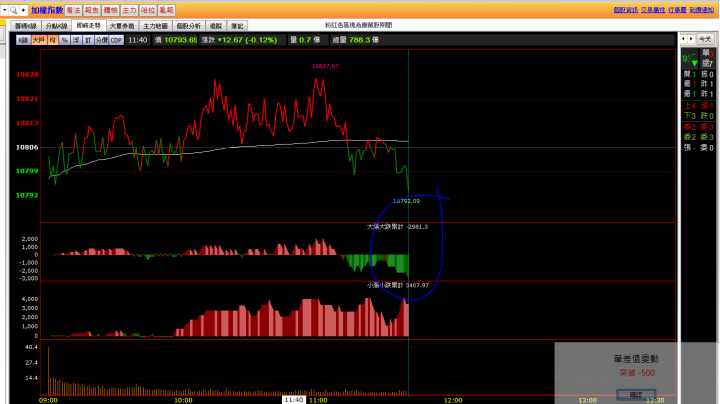Click the 突破 -500 alert text
720x404 pixels.
coord(637,373)
